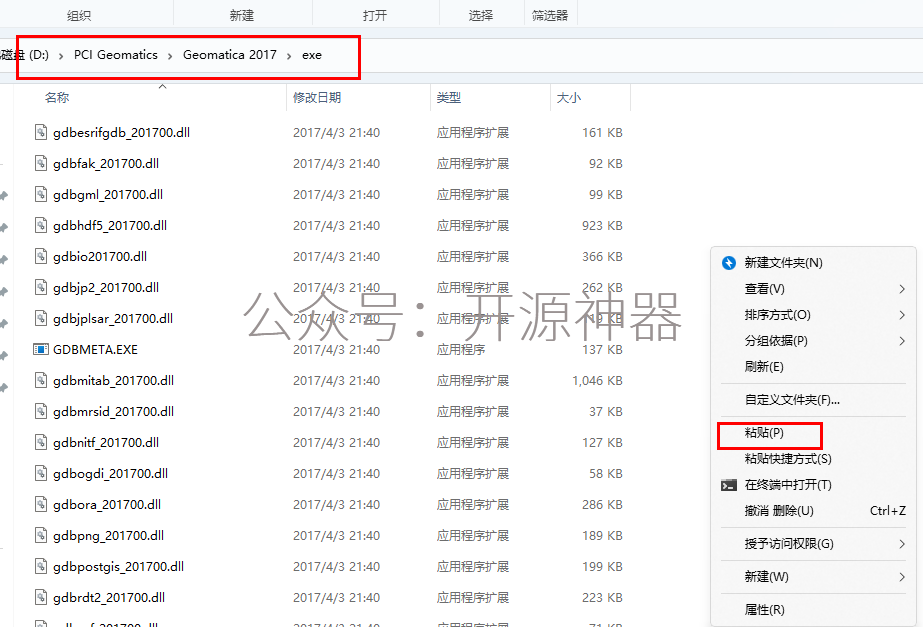Choose 粘贴(P) from the context menu
This screenshot has height=627, width=923.
tap(813, 433)
